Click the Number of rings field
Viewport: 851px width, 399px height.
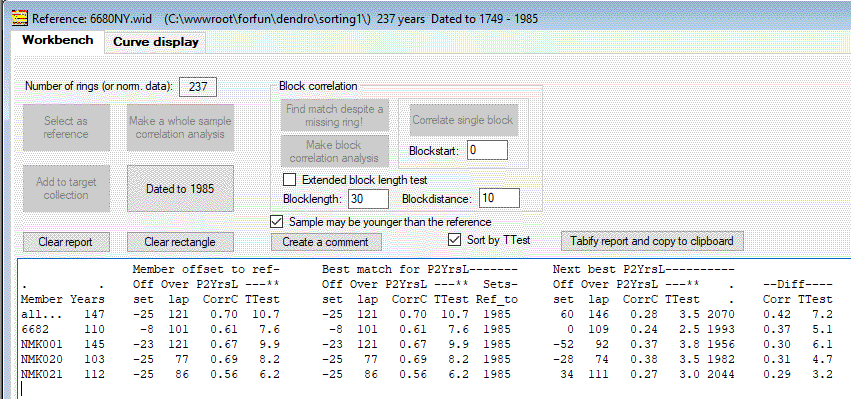[198, 87]
